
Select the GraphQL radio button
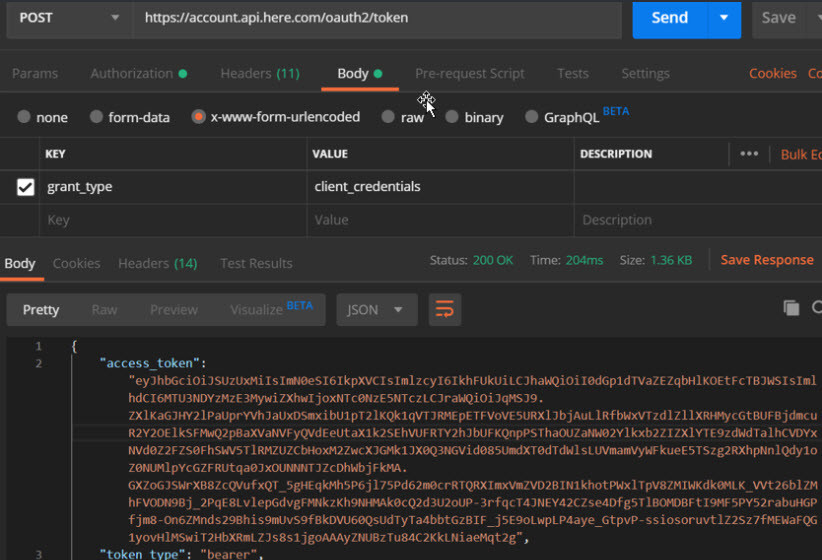point(532,116)
